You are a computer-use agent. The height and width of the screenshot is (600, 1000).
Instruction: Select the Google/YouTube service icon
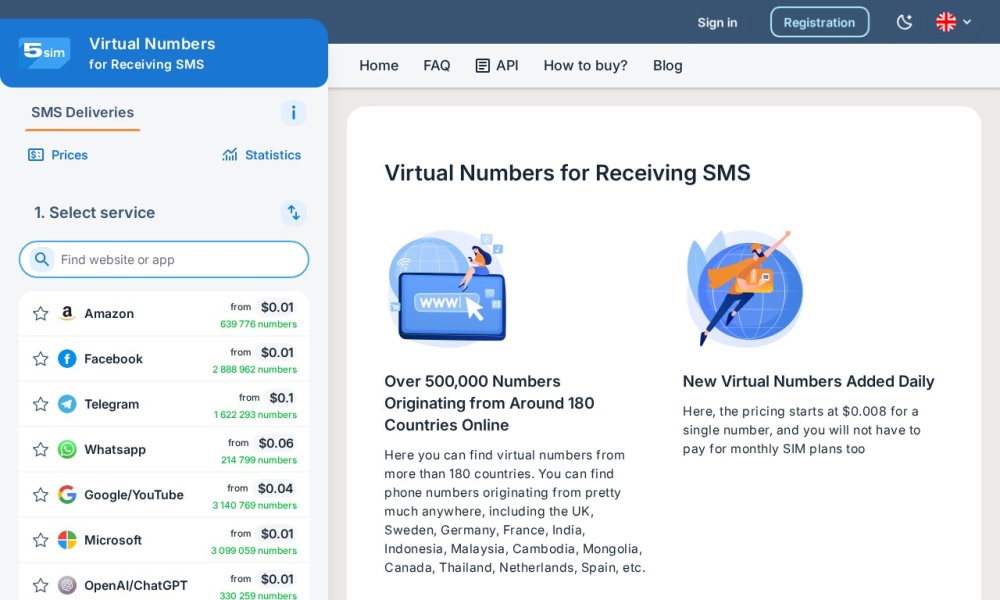click(67, 495)
